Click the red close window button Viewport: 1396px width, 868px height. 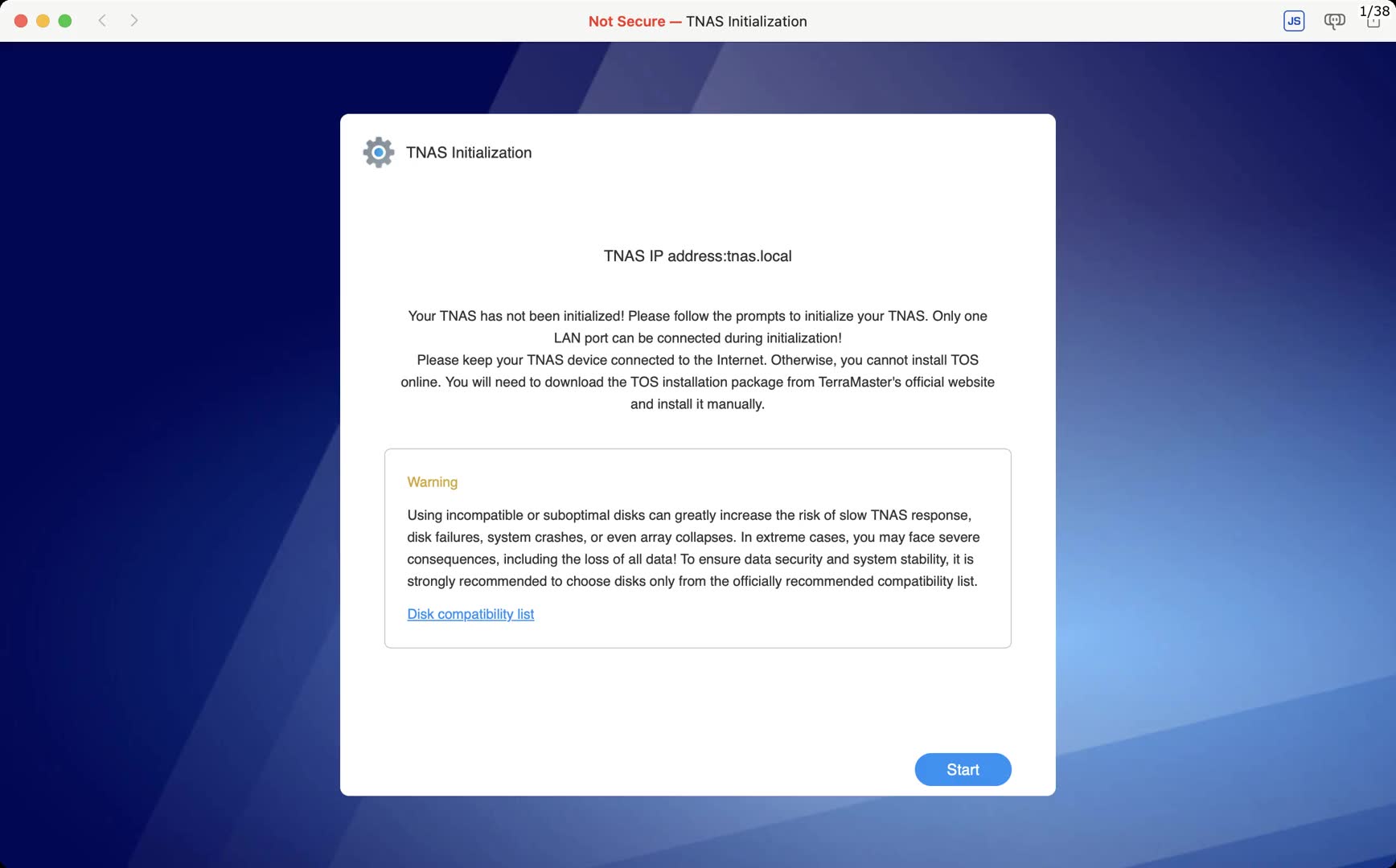21,21
